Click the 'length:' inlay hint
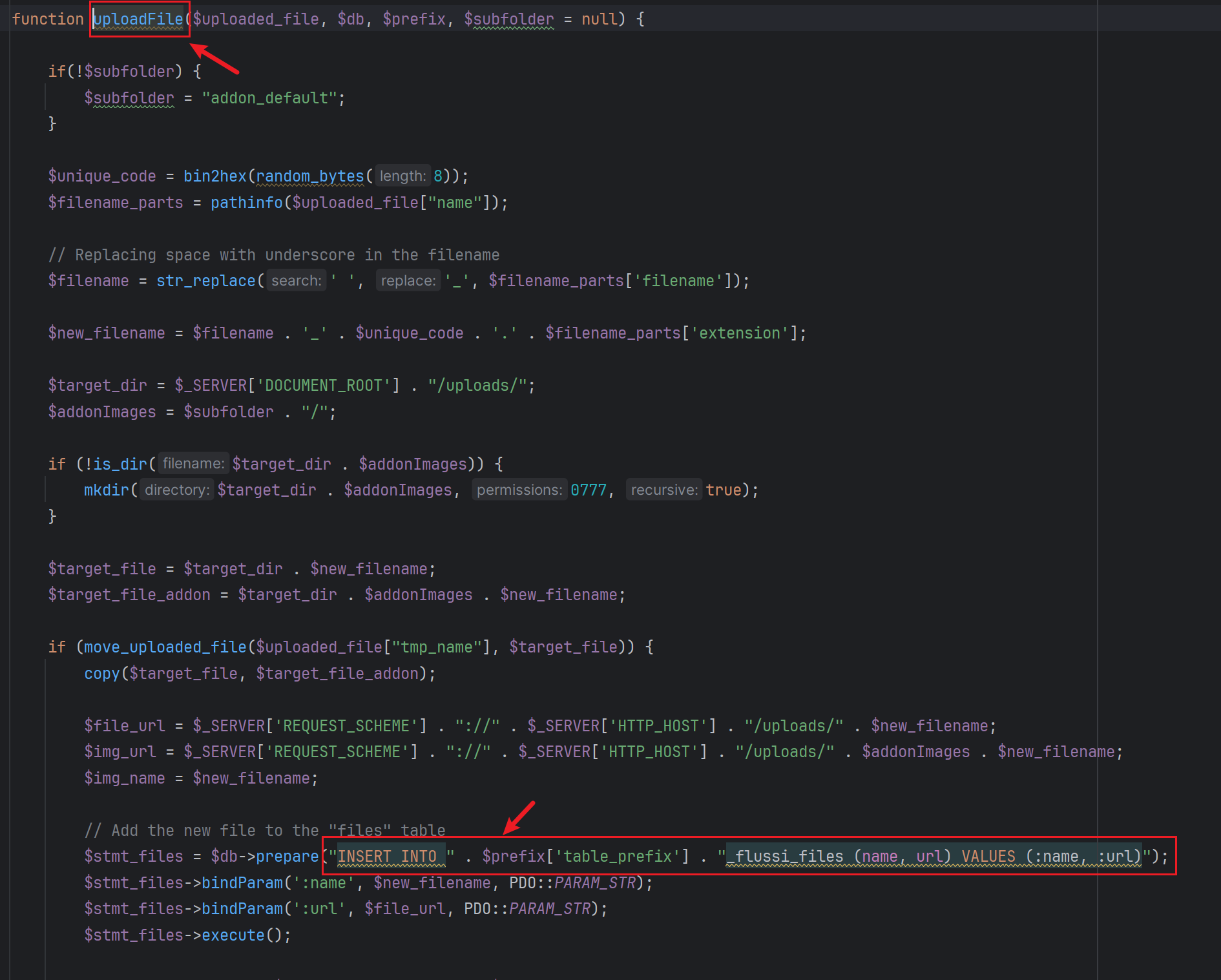This screenshot has width=1221, height=980. coord(402,176)
